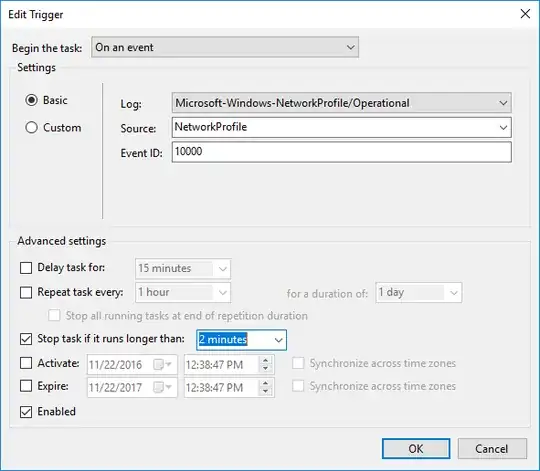Open the Expire date calendar picker icon
Image resolution: width=540 pixels, height=471 pixels.
(162, 387)
